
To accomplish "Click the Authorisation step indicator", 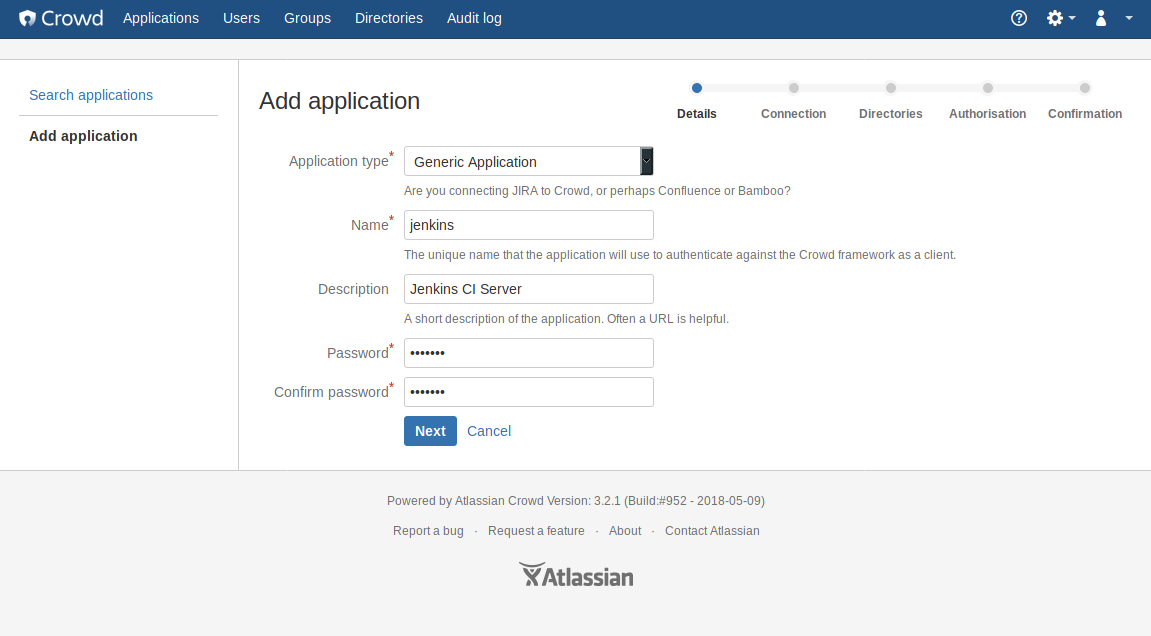I will point(987,101).
